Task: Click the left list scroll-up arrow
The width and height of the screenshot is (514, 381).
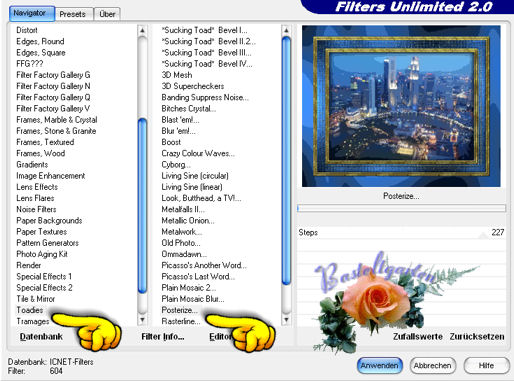Action: [142, 31]
